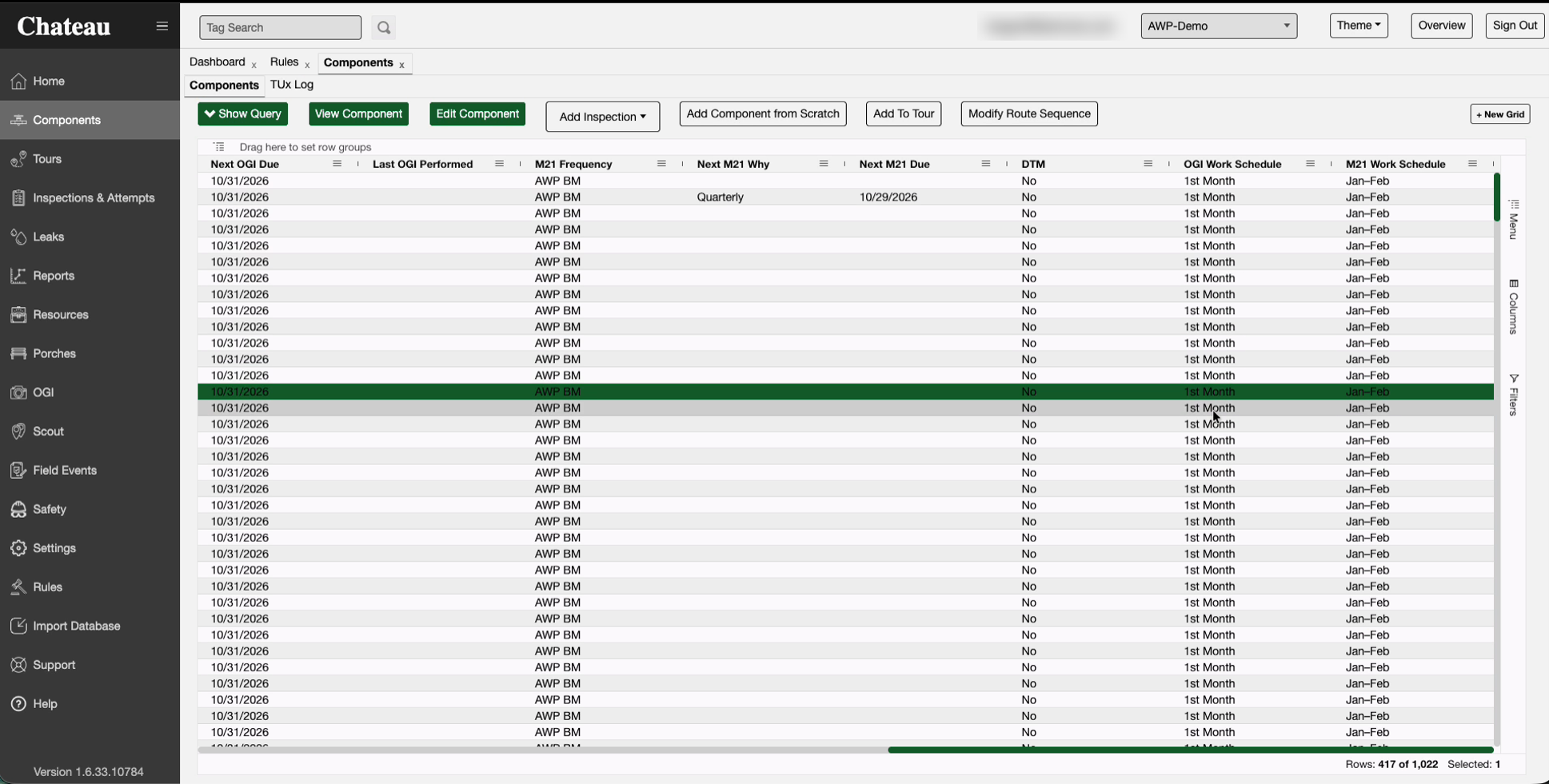Switch to TUx Log sub-tab

[292, 85]
